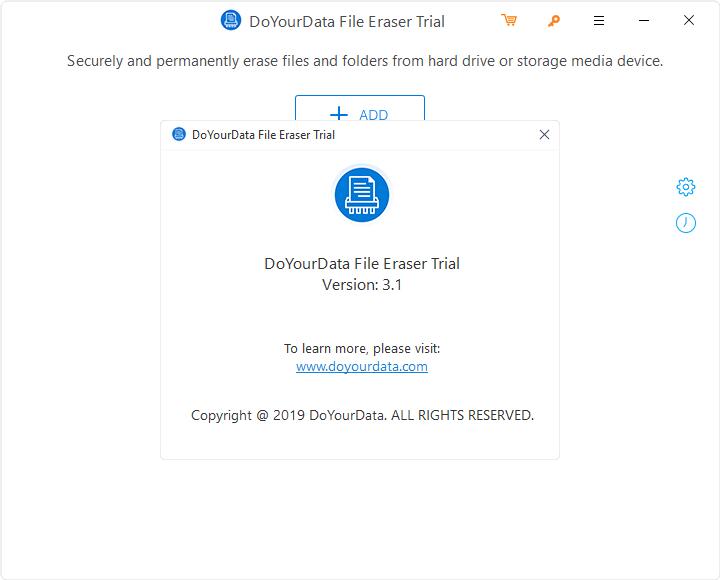The width and height of the screenshot is (720, 580).
Task: Click the large blue shredder logo in dialog
Action: click(362, 195)
